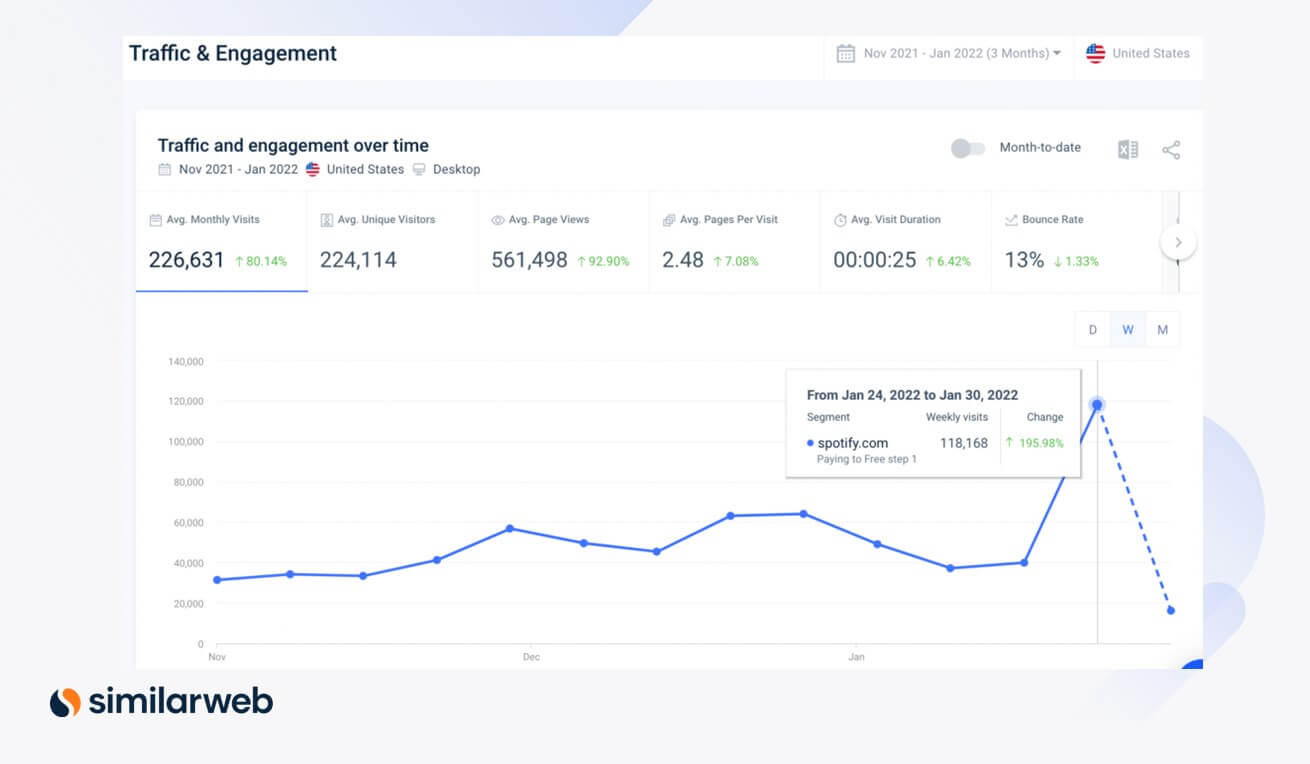
Task: Click the Avg. Pages Per Visit icon
Action: [x=668, y=220]
